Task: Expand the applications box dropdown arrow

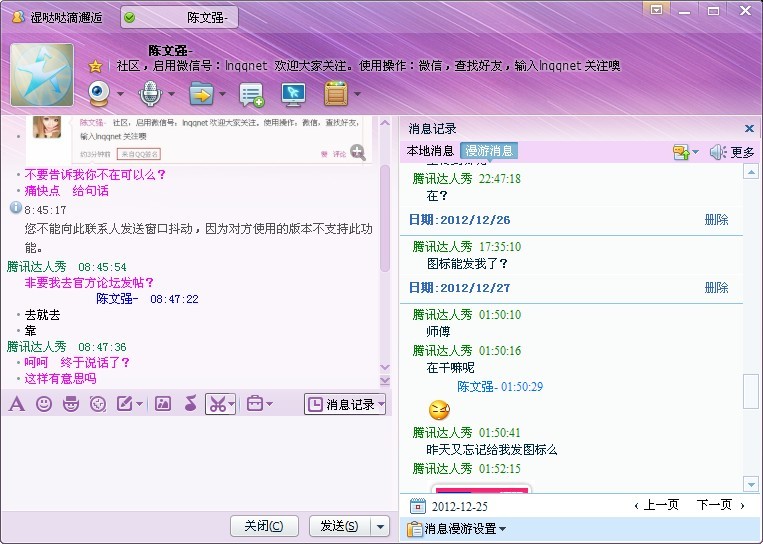Action: click(357, 94)
